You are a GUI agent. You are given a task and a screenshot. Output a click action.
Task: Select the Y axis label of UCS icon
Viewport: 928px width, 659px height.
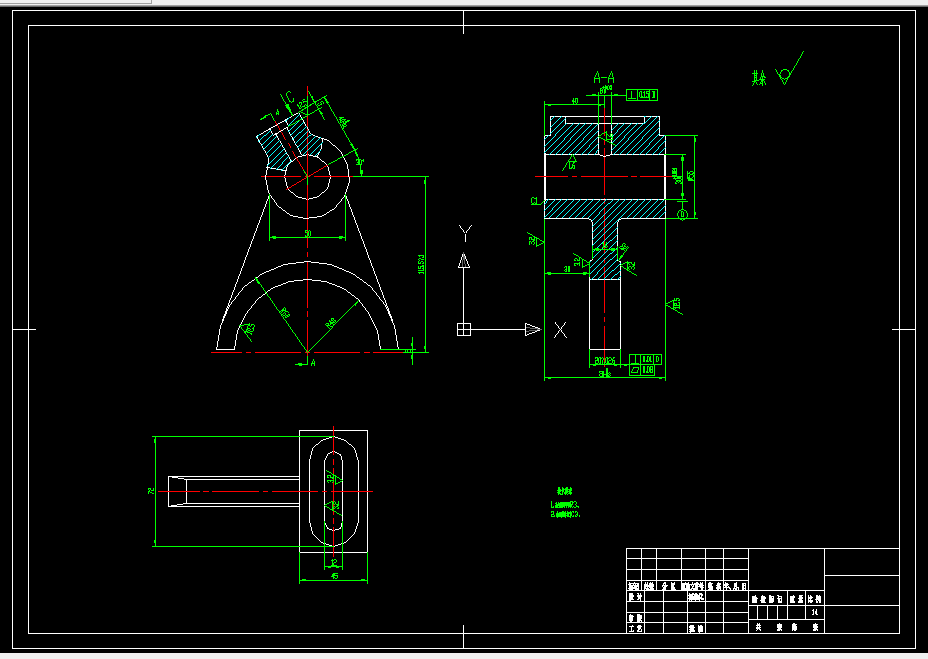(465, 233)
